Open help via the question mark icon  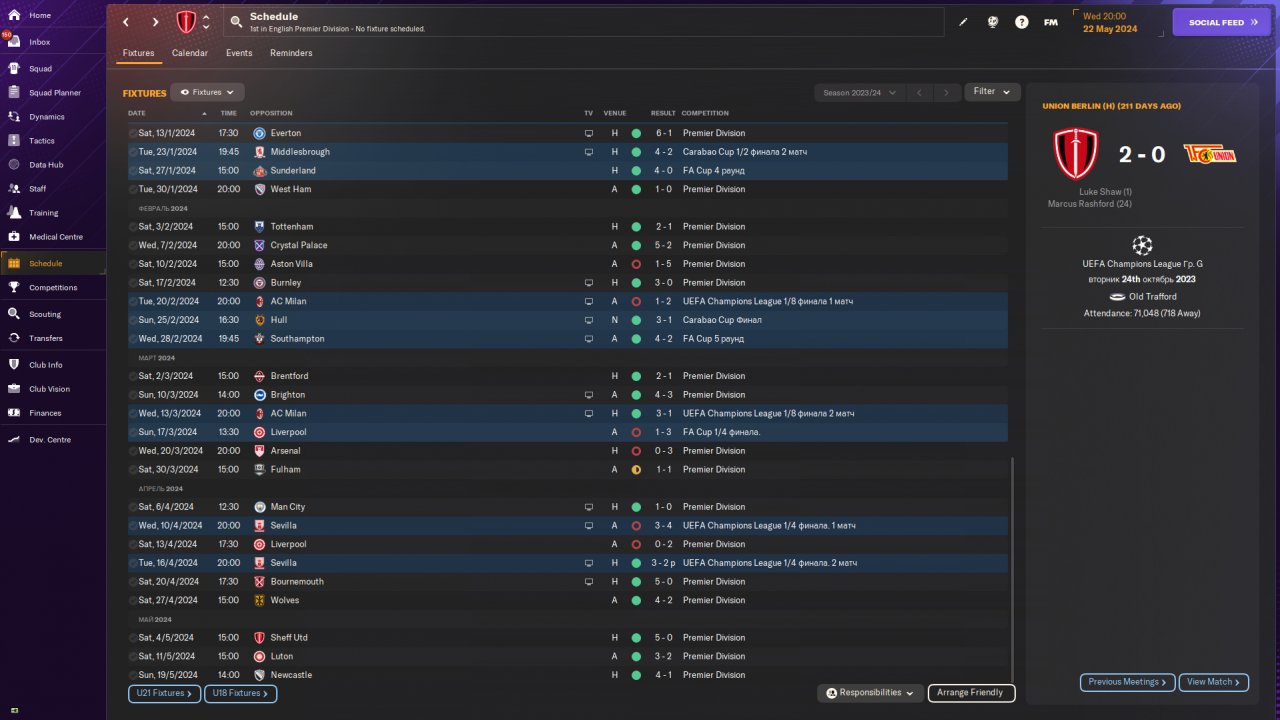coord(1021,22)
